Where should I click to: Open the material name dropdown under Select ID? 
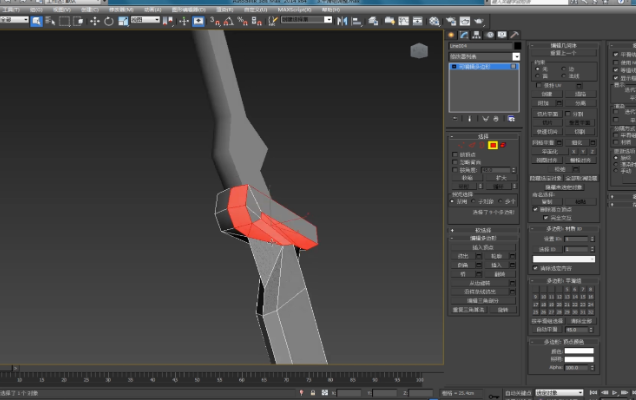click(x=565, y=259)
